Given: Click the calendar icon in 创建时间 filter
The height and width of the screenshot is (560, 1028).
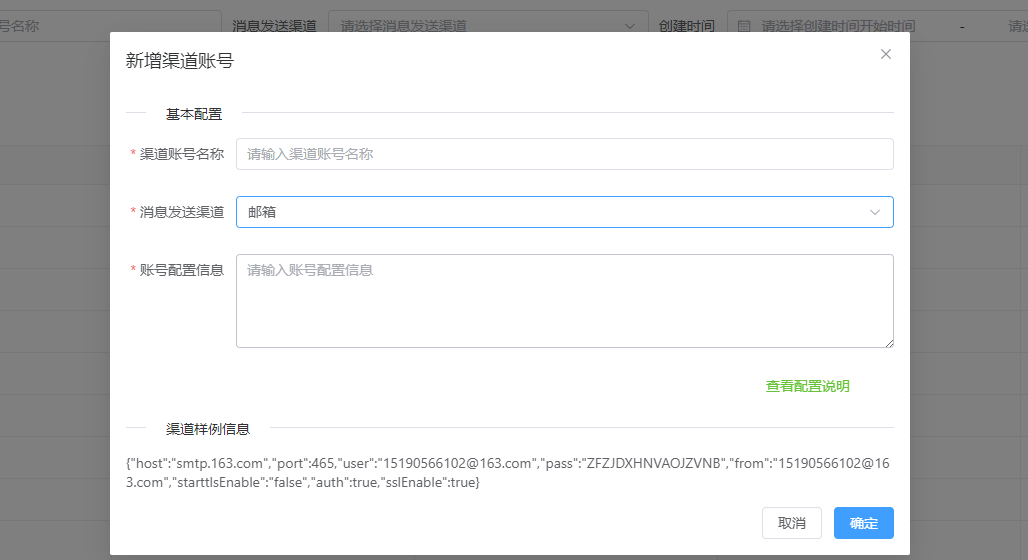Looking at the screenshot, I should click(744, 26).
